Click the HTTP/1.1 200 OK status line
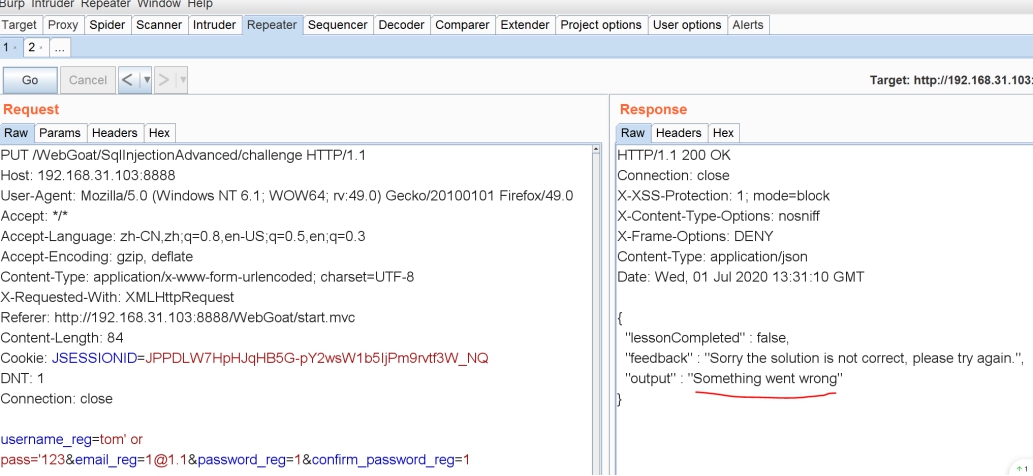The image size is (1033, 476). click(x=674, y=156)
